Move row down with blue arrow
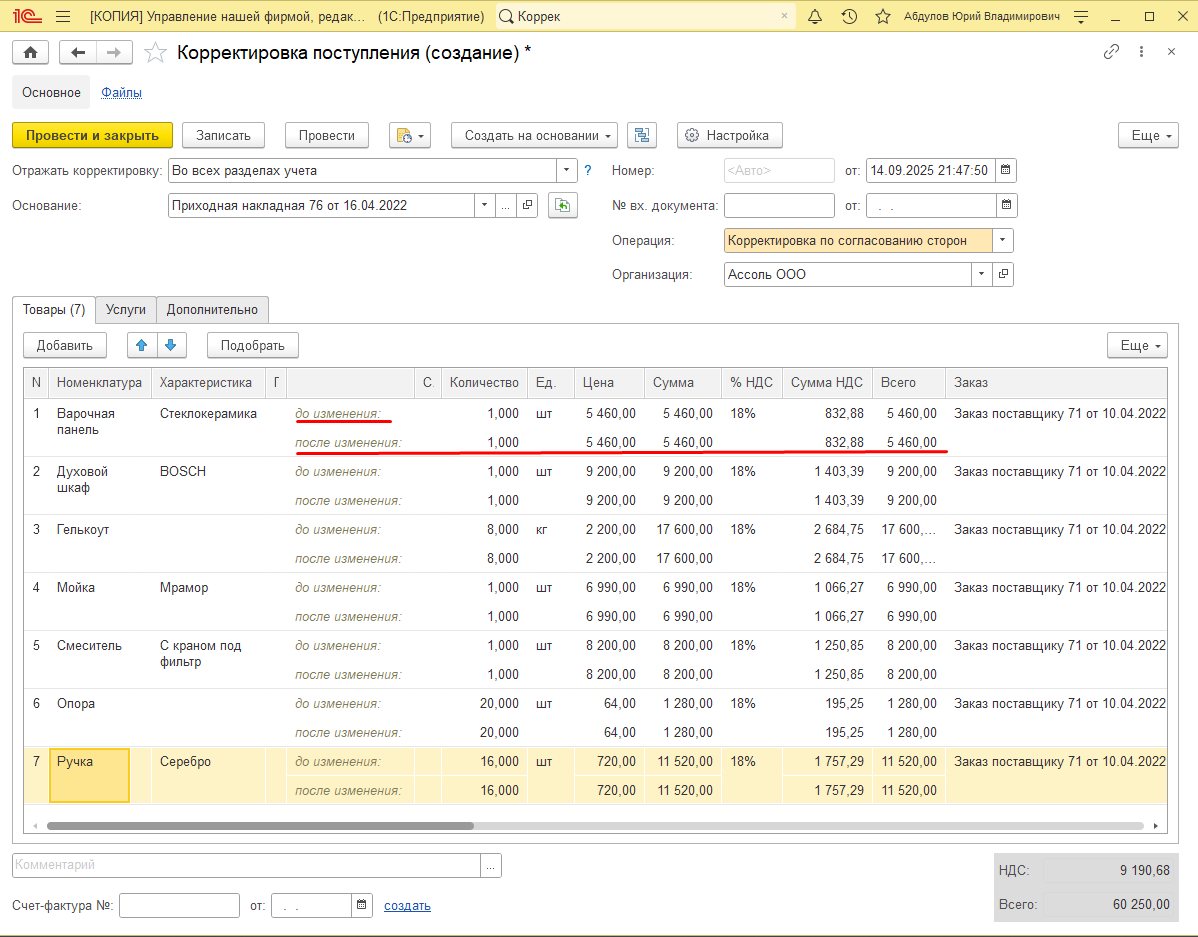 coord(171,345)
